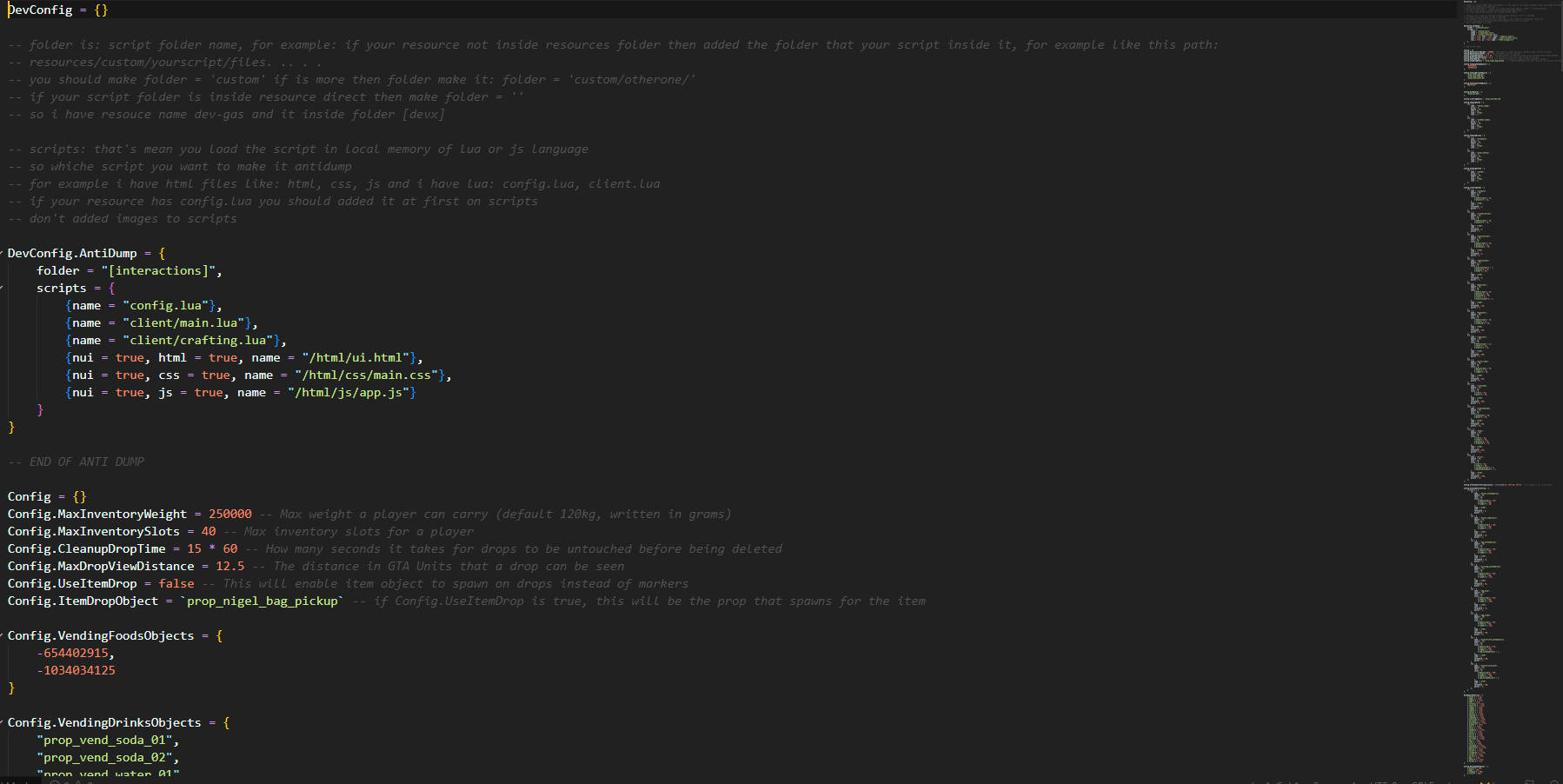1563x784 pixels.
Task: Click the "/html/ui.html" name string
Action: [356, 358]
